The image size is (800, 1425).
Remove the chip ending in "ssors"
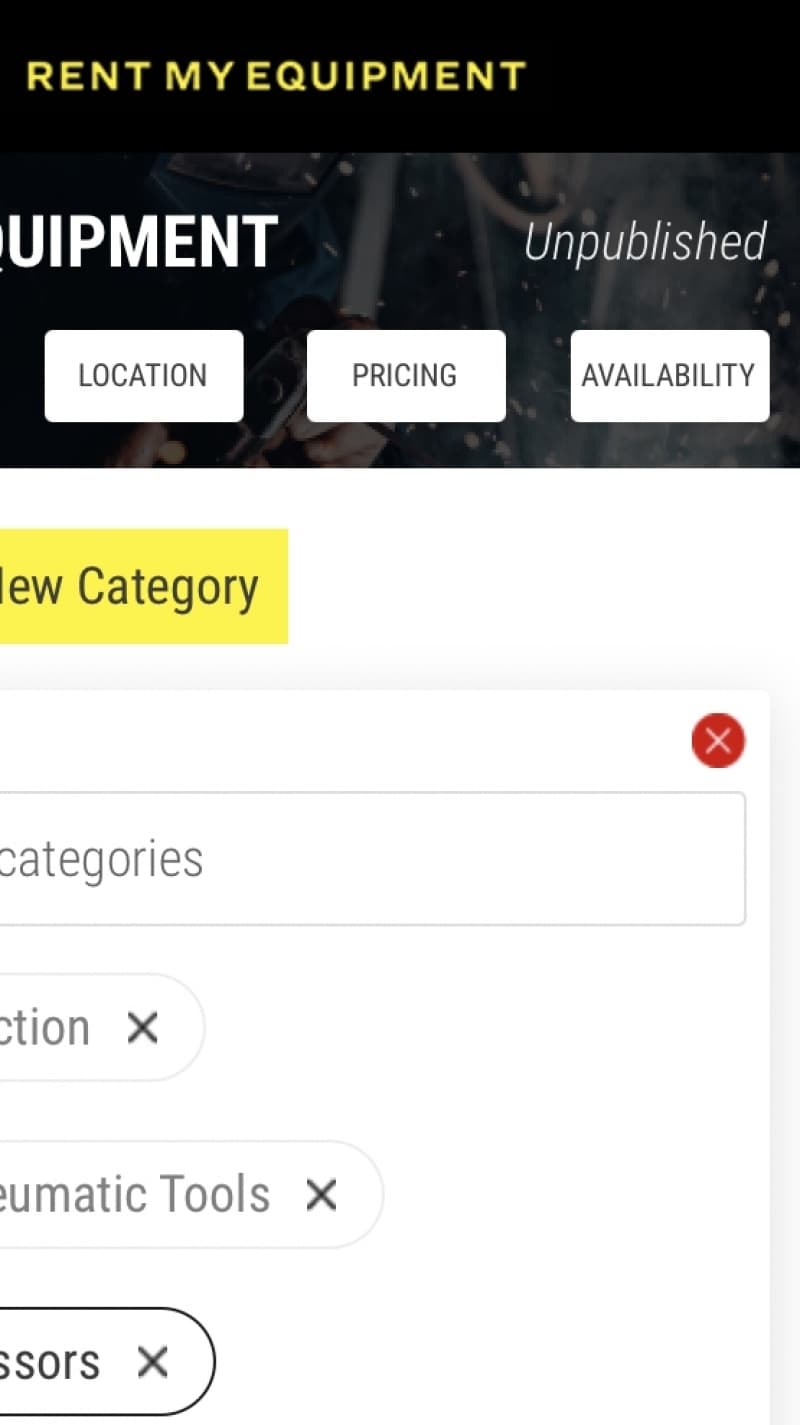(152, 1361)
